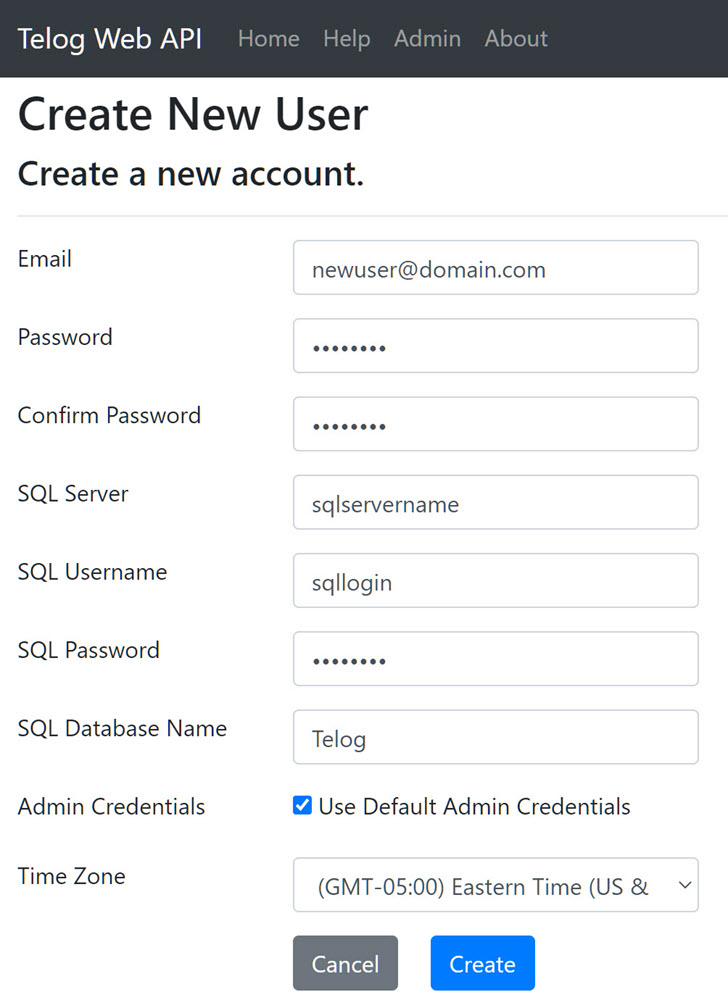Screen dimensions: 728x1000
Task: Click the Time Zone label text
Action: pyautogui.click(x=71, y=876)
